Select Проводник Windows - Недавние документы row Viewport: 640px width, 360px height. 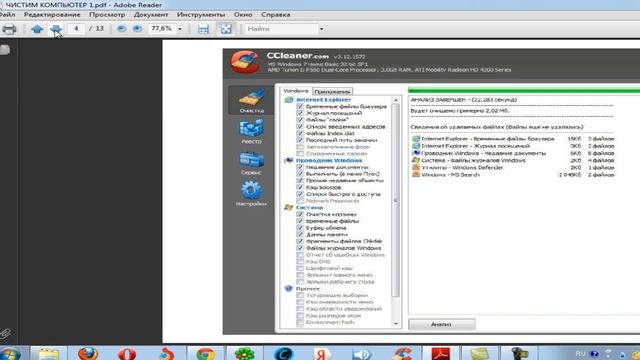(x=513, y=153)
